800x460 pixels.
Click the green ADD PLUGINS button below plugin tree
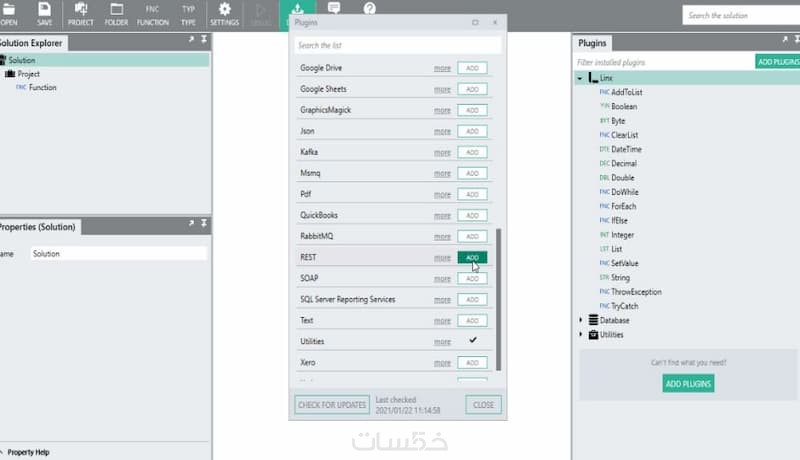click(x=688, y=384)
